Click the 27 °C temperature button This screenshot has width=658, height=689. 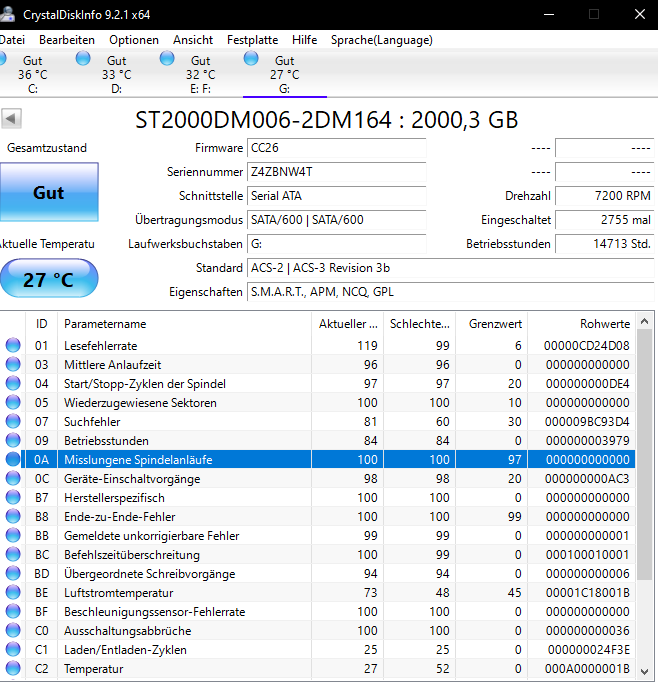tap(48, 279)
